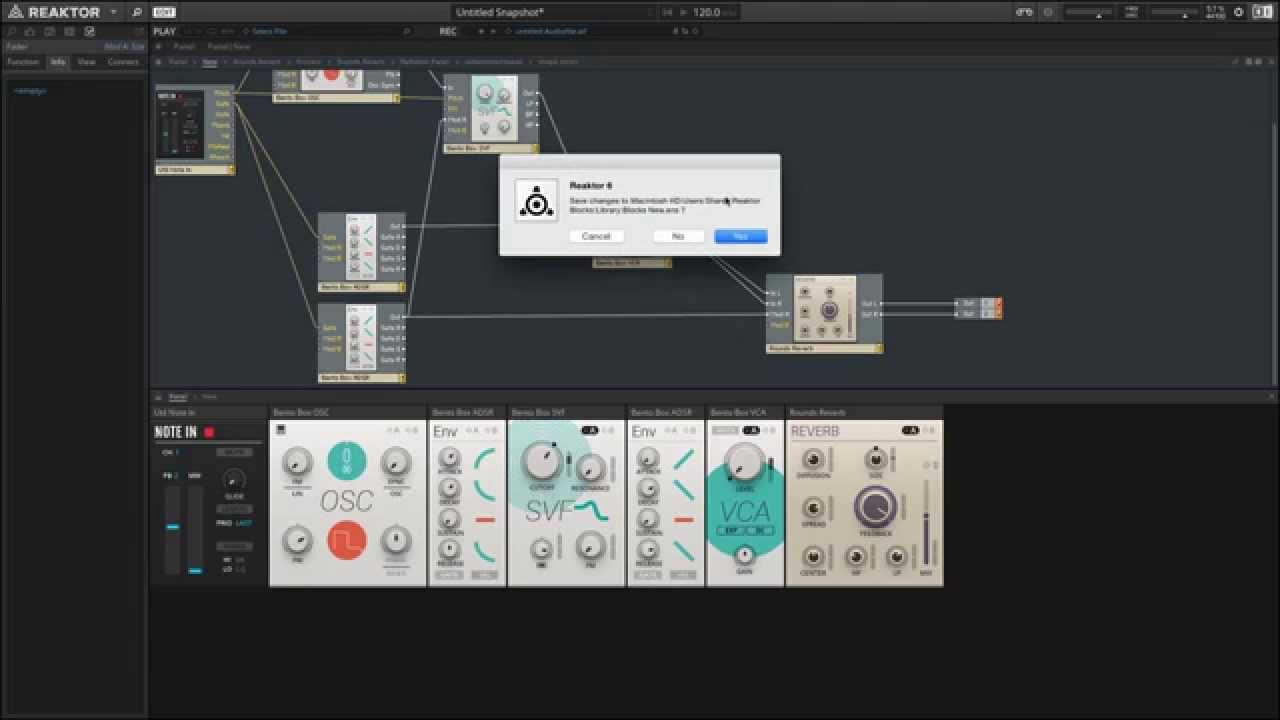
Task: Click the Resonance knob on the SVF block
Action: 592,469
